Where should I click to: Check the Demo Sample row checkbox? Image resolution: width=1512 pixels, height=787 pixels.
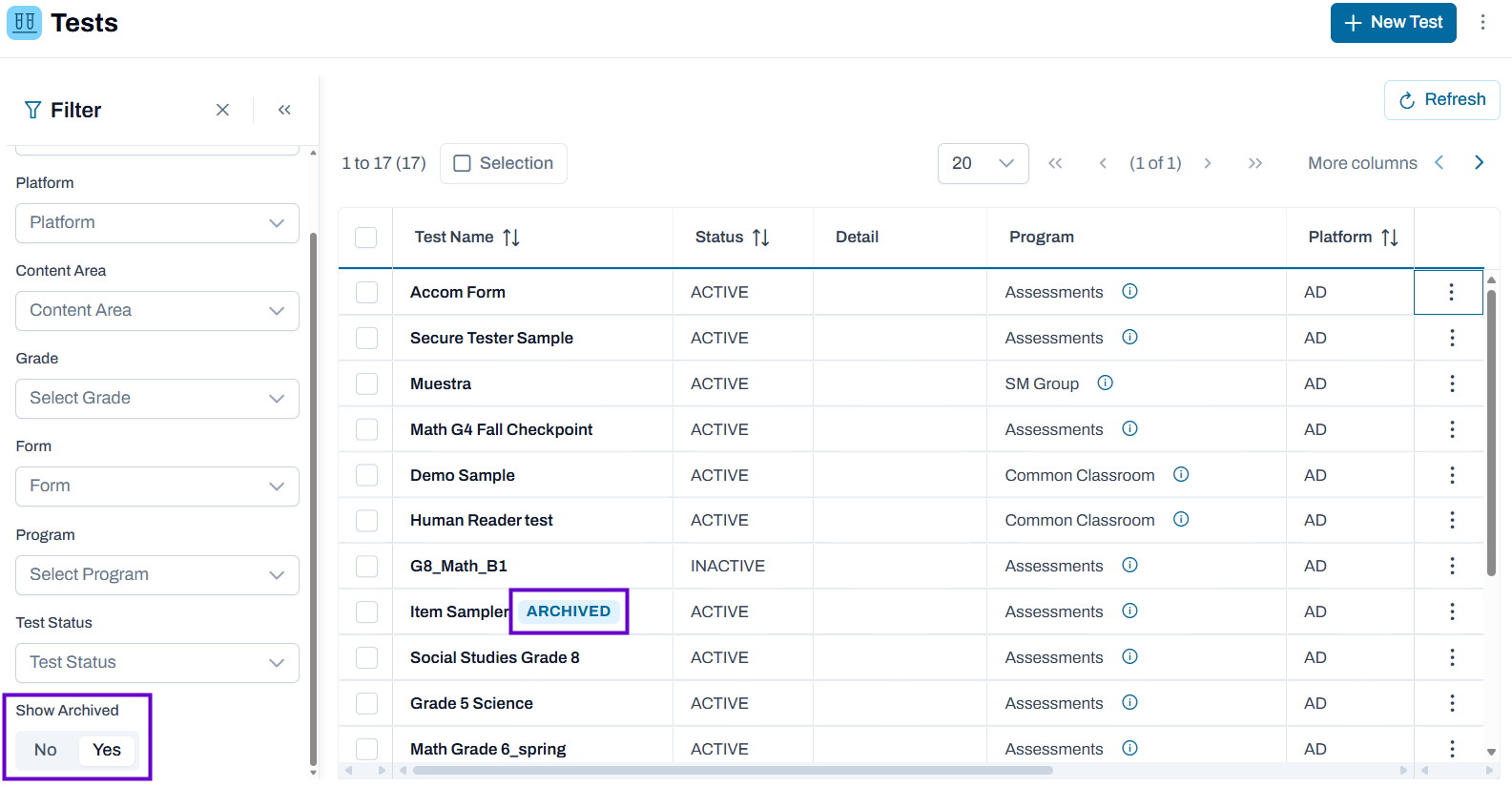(366, 475)
